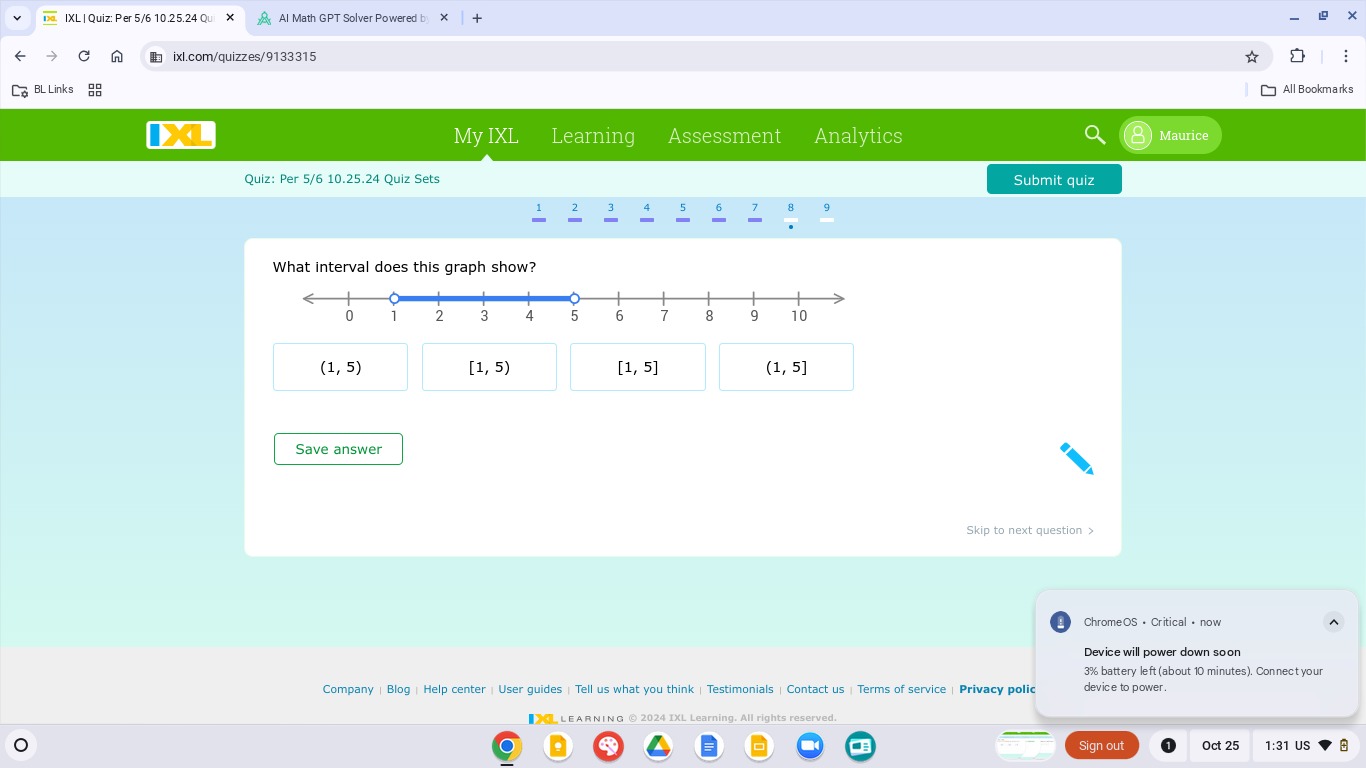Launch Zoom from the shelf
The image size is (1366, 768).
(x=810, y=746)
